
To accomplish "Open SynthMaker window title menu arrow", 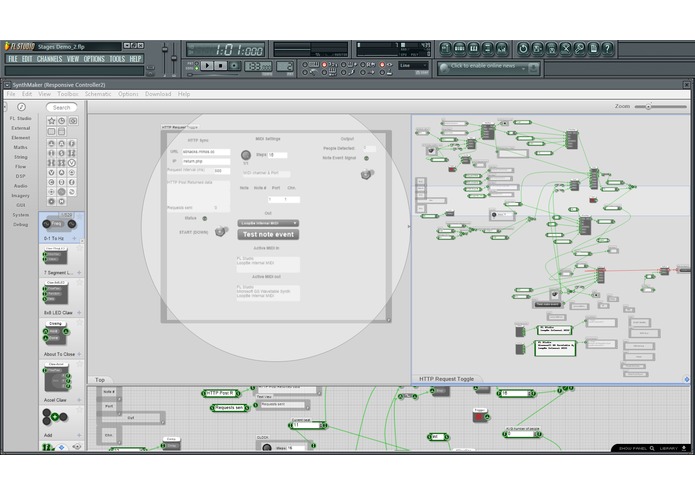I will pyautogui.click(x=8, y=85).
